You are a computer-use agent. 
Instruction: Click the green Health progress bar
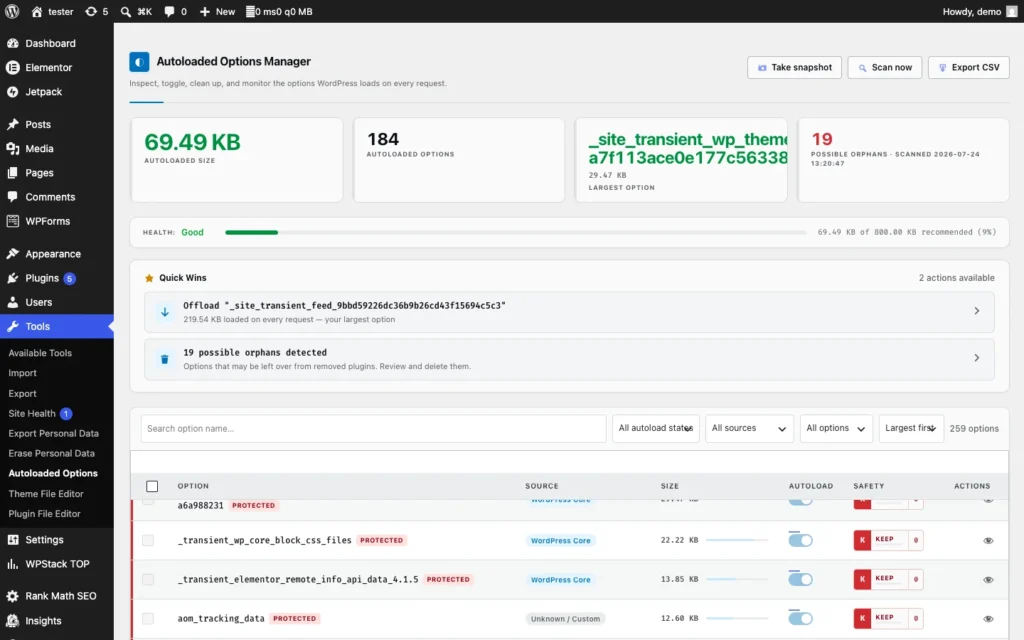click(251, 232)
